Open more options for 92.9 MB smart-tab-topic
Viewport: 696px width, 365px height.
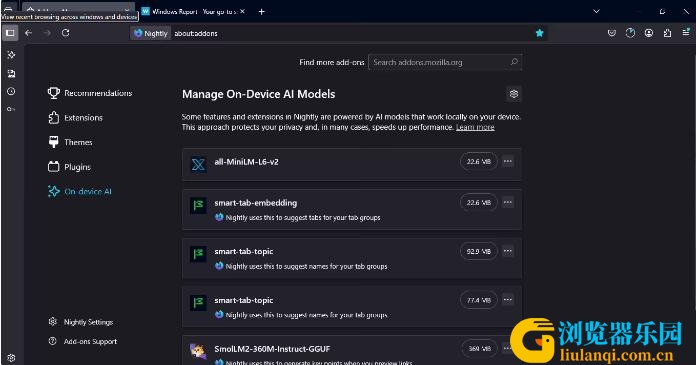[x=508, y=251]
